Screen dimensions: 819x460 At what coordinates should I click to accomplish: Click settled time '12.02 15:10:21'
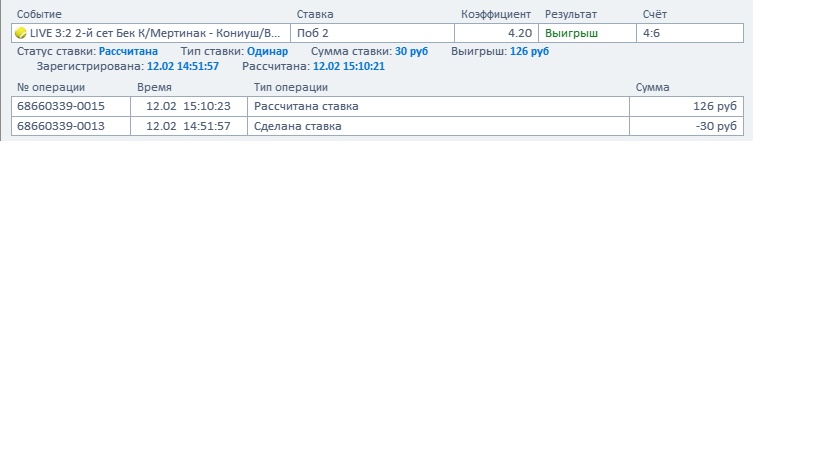(x=349, y=66)
